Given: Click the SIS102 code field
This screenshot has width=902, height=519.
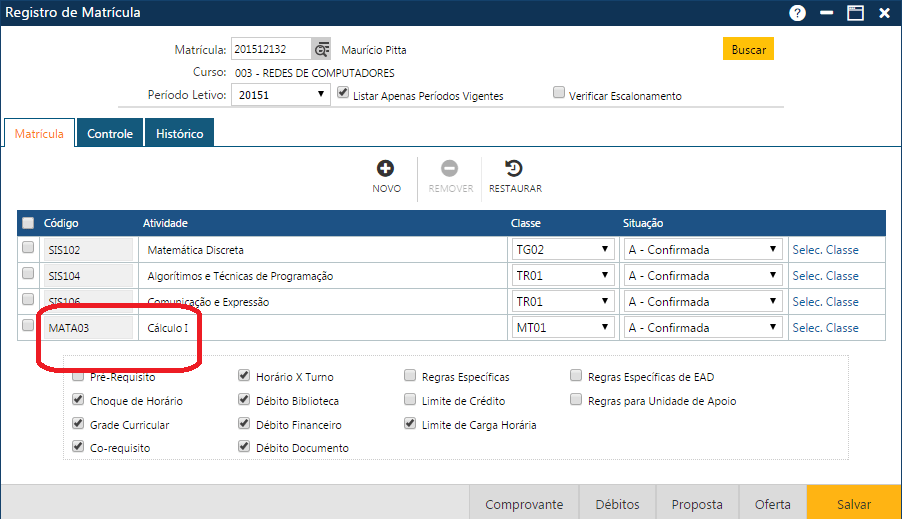Looking at the screenshot, I should tap(89, 250).
